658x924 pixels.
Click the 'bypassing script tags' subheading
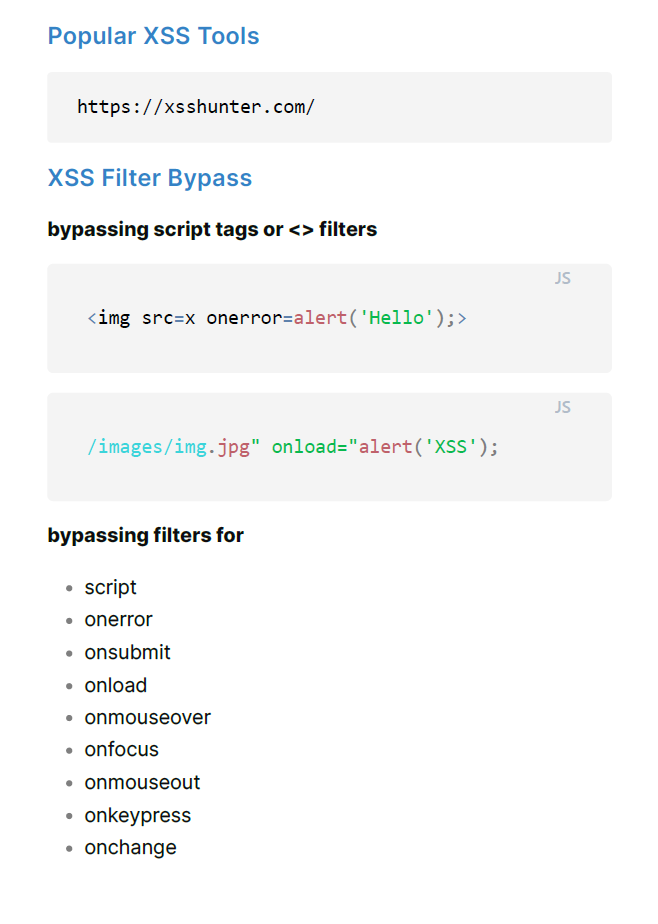(212, 229)
